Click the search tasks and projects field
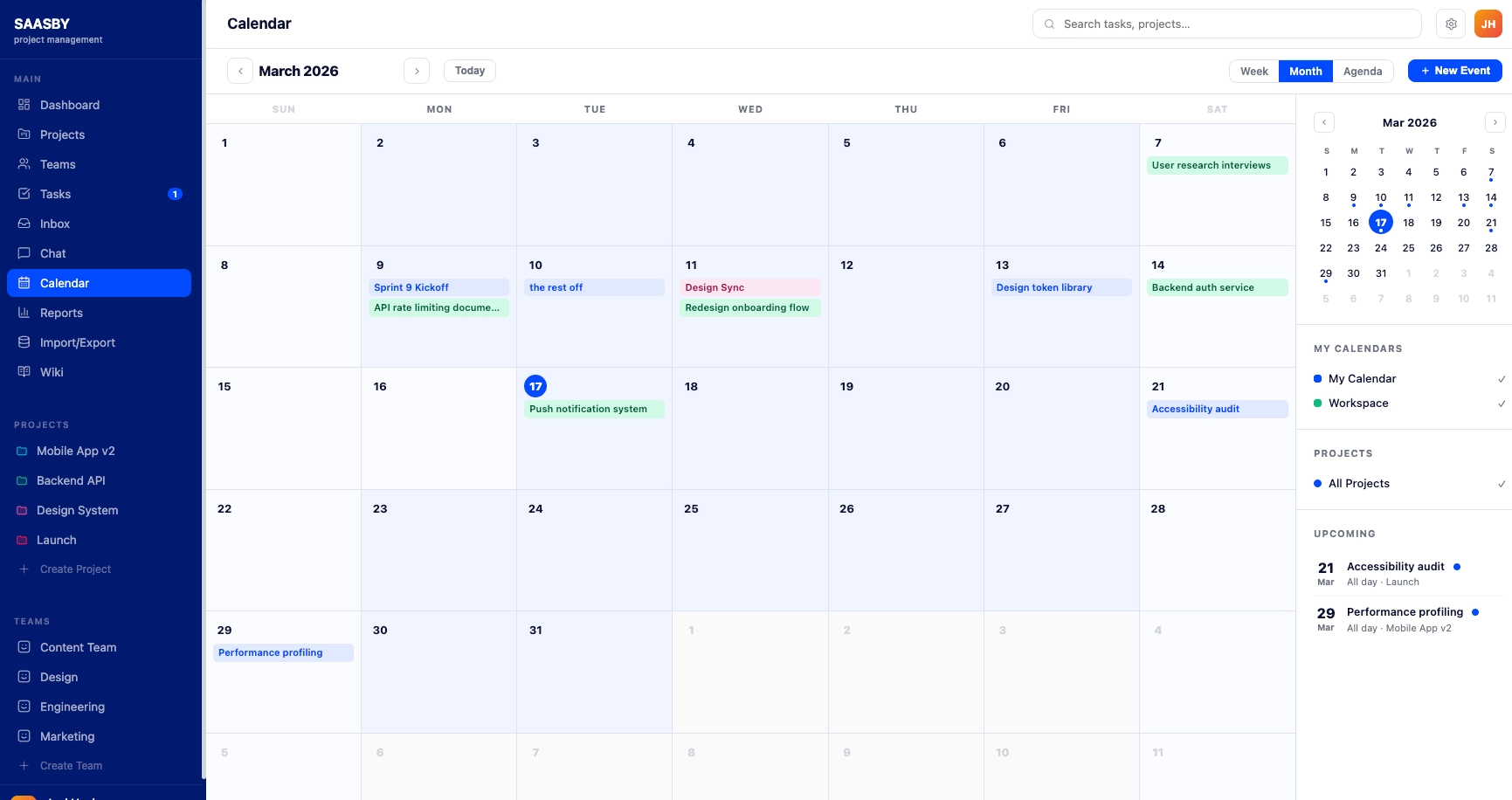Viewport: 1512px width, 800px height. pos(1226,24)
